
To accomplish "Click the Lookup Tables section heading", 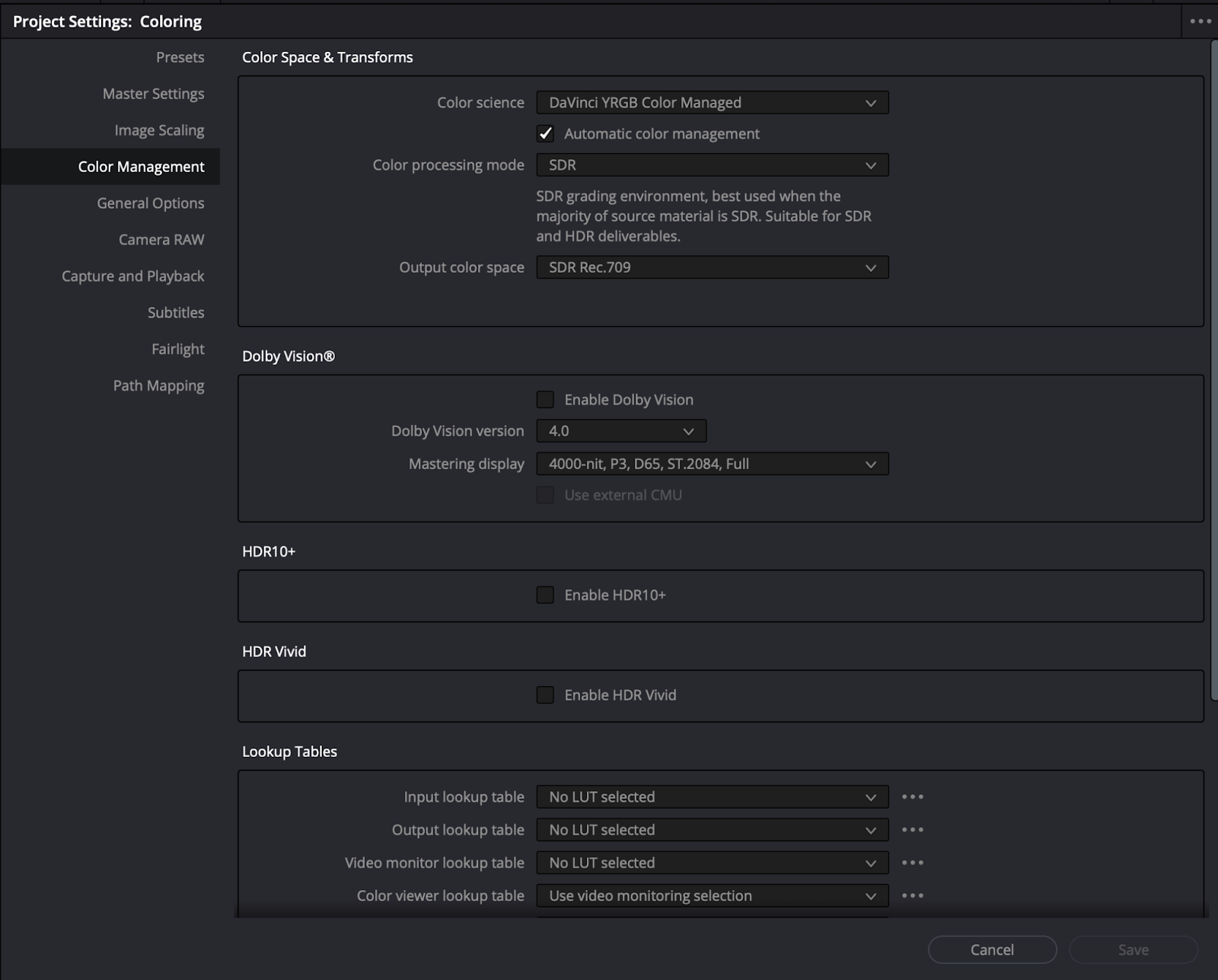I will click(289, 752).
